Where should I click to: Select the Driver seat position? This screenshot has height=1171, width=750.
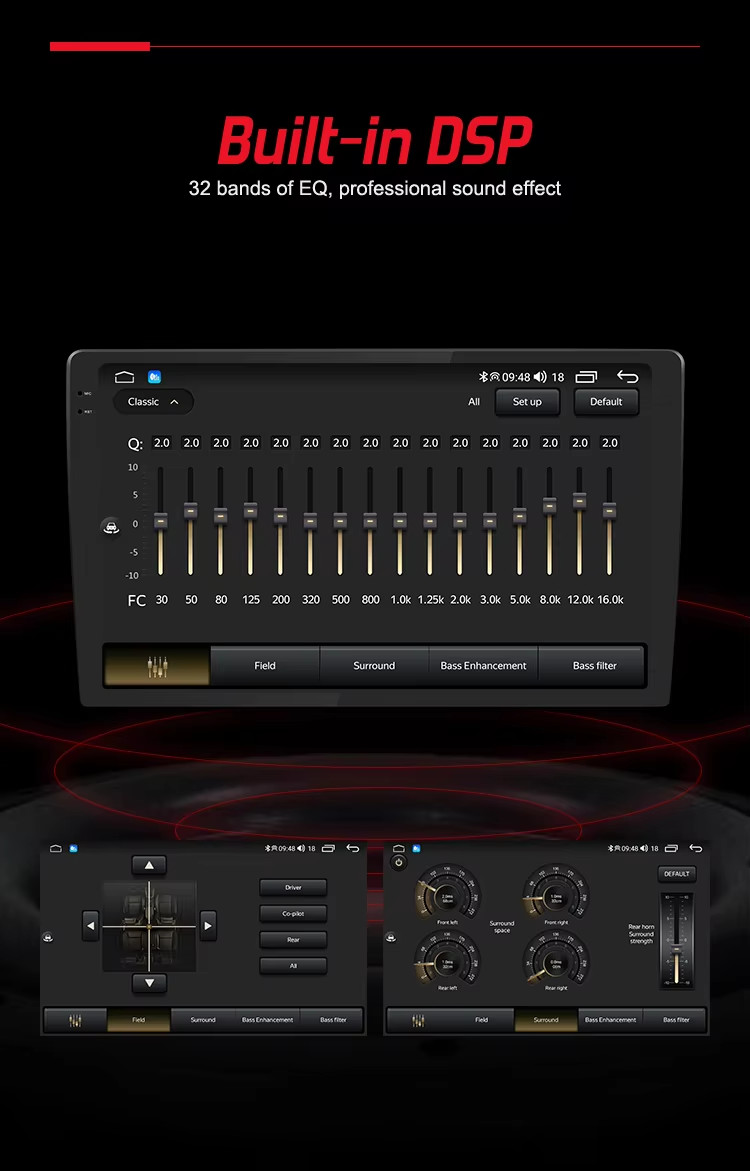point(293,887)
